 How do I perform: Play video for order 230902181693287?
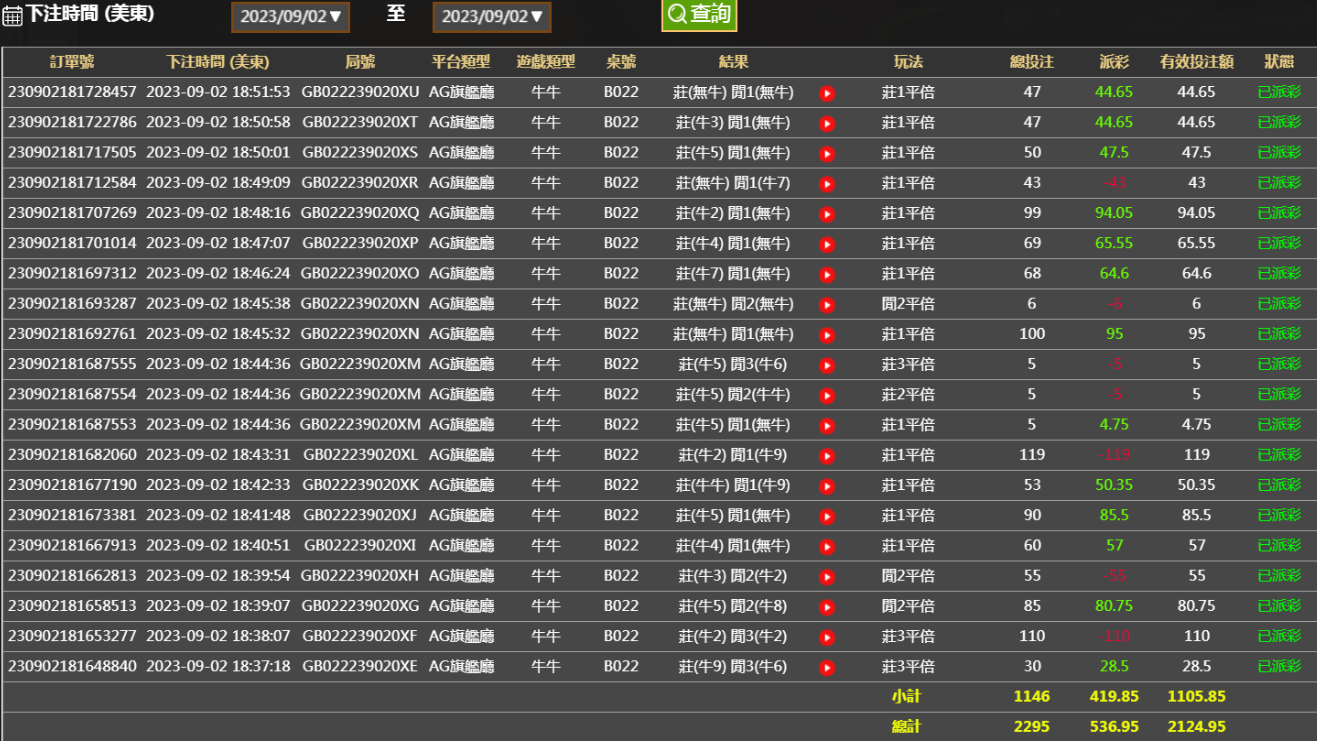pos(827,305)
